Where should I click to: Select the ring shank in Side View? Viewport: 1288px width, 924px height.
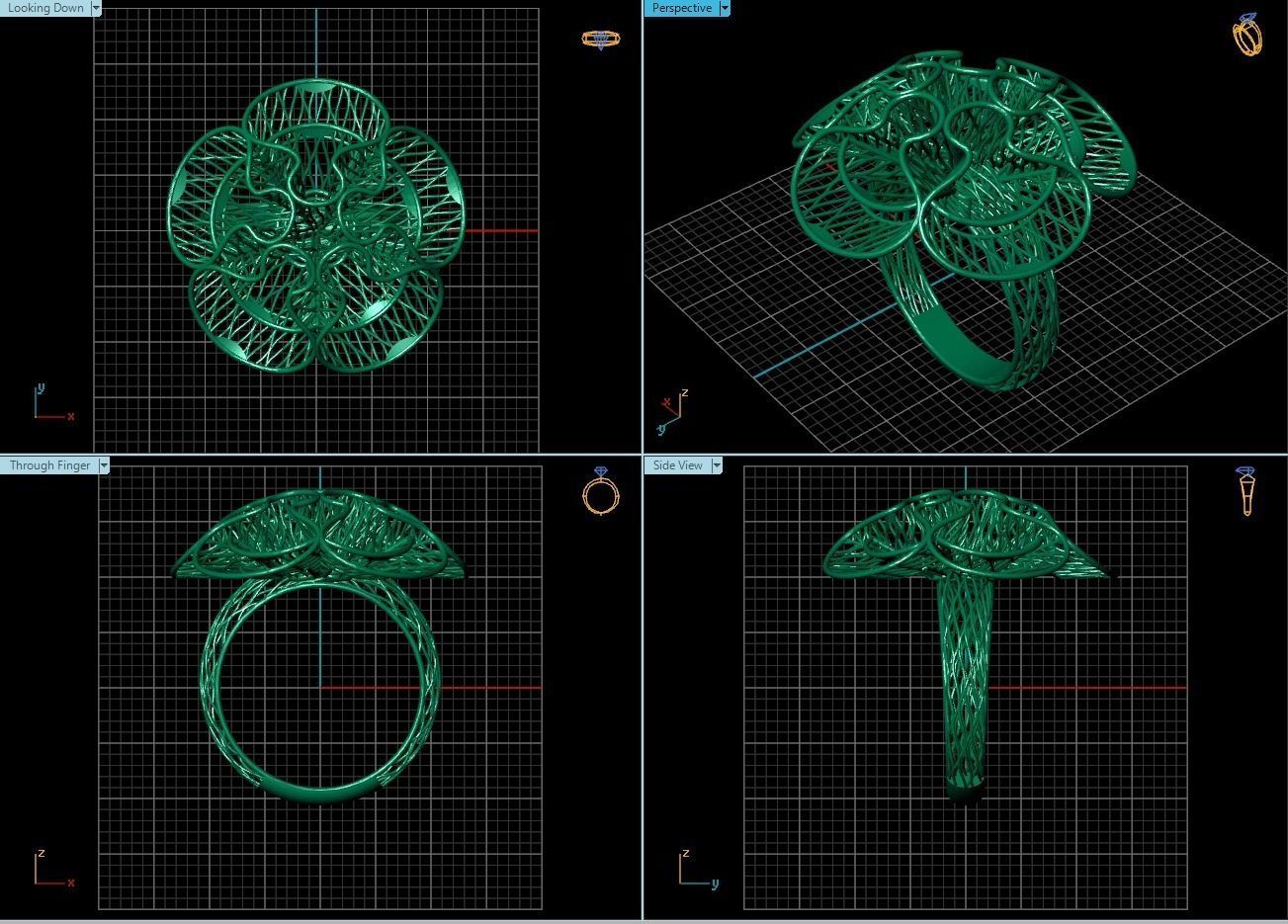point(964,692)
